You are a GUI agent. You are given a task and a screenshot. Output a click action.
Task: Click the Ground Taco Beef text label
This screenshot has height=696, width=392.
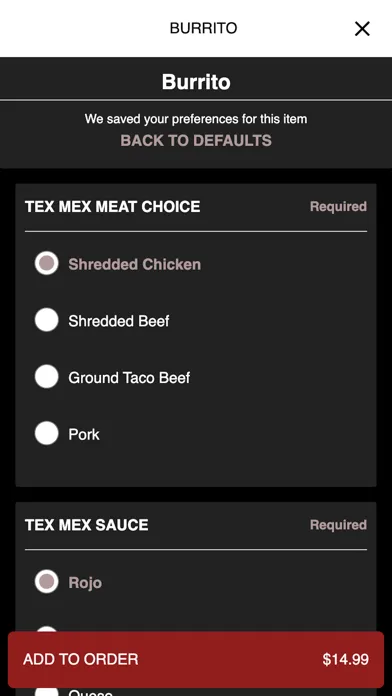click(129, 378)
